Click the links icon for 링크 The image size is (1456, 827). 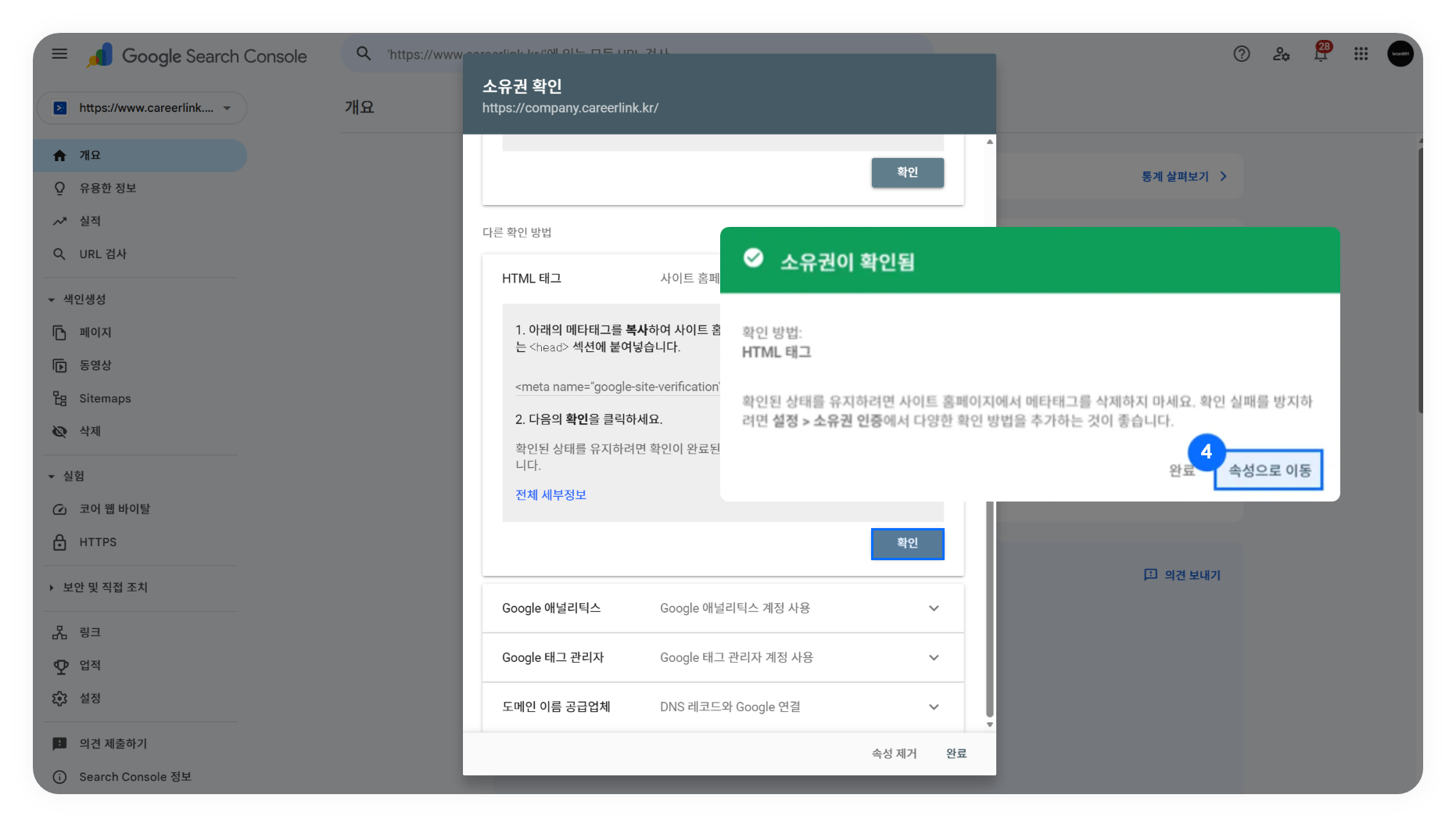pos(59,632)
